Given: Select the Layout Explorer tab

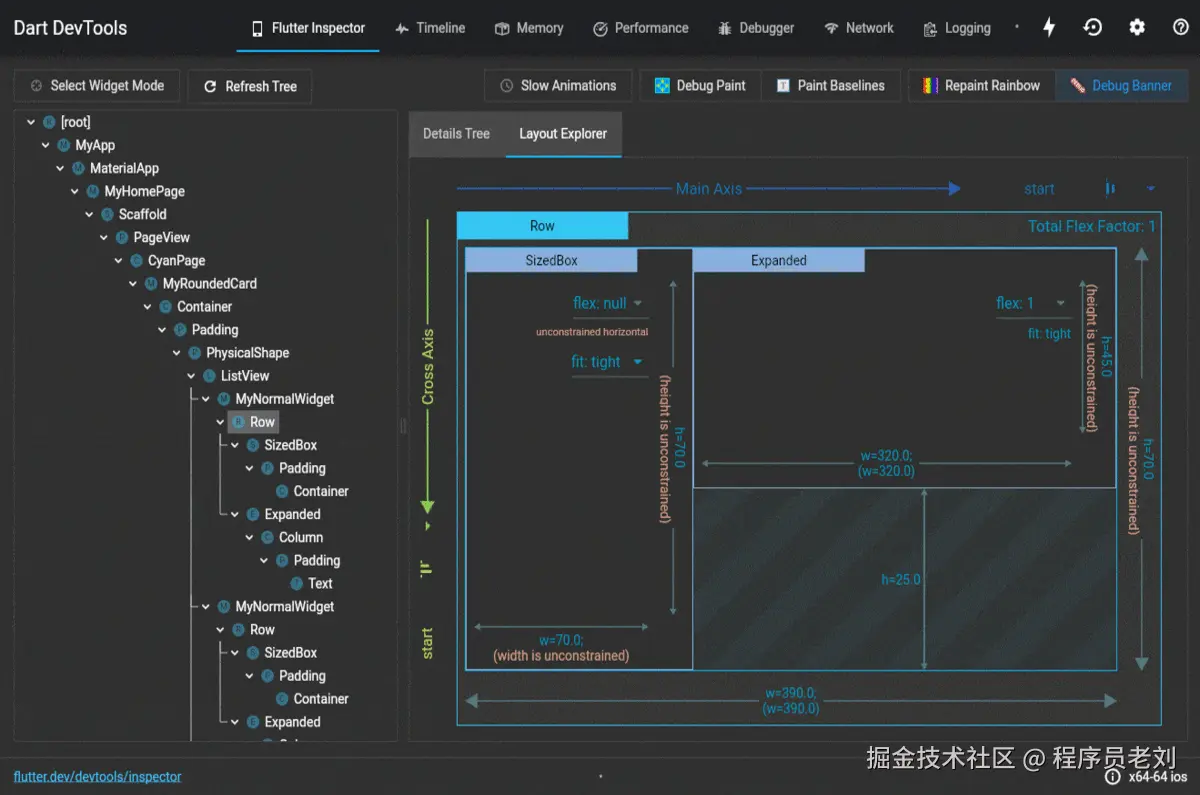Looking at the screenshot, I should coord(563,134).
